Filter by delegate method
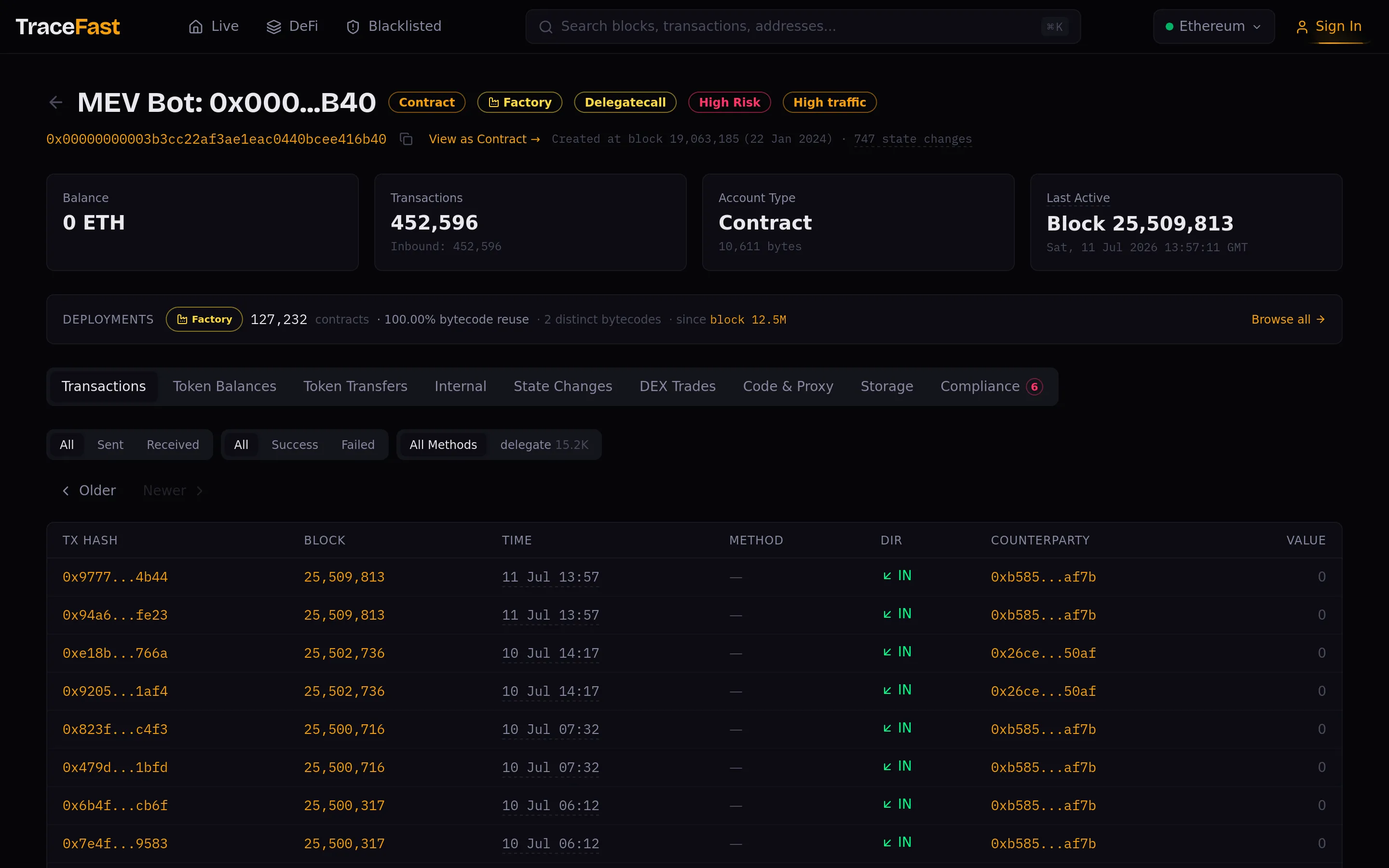Viewport: 1389px width, 868px height. coord(544,445)
